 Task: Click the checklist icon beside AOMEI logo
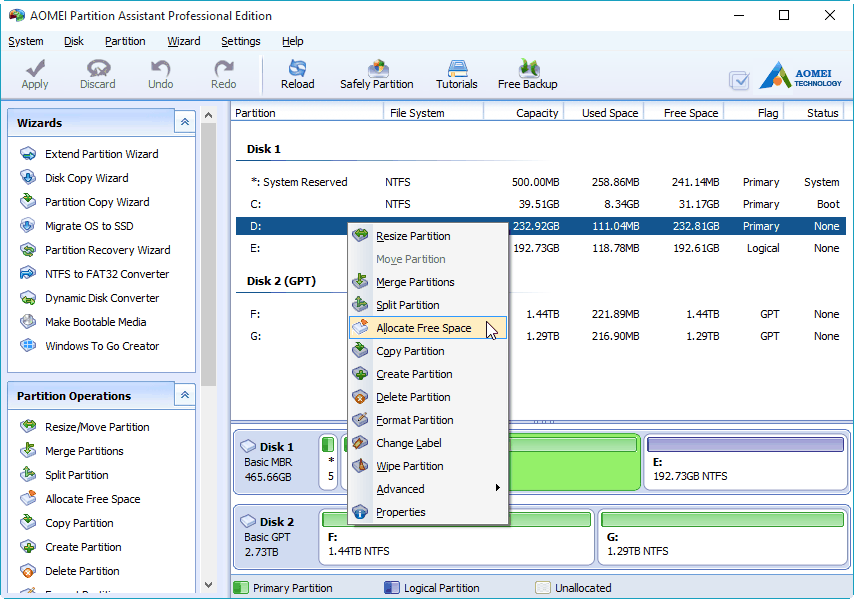(x=739, y=80)
